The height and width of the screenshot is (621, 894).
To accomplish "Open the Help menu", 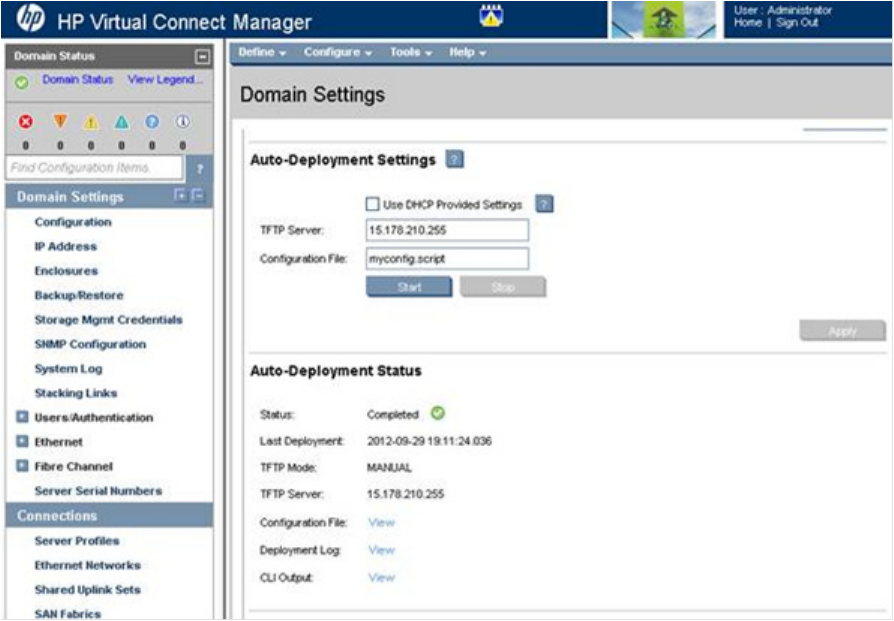I will [468, 52].
